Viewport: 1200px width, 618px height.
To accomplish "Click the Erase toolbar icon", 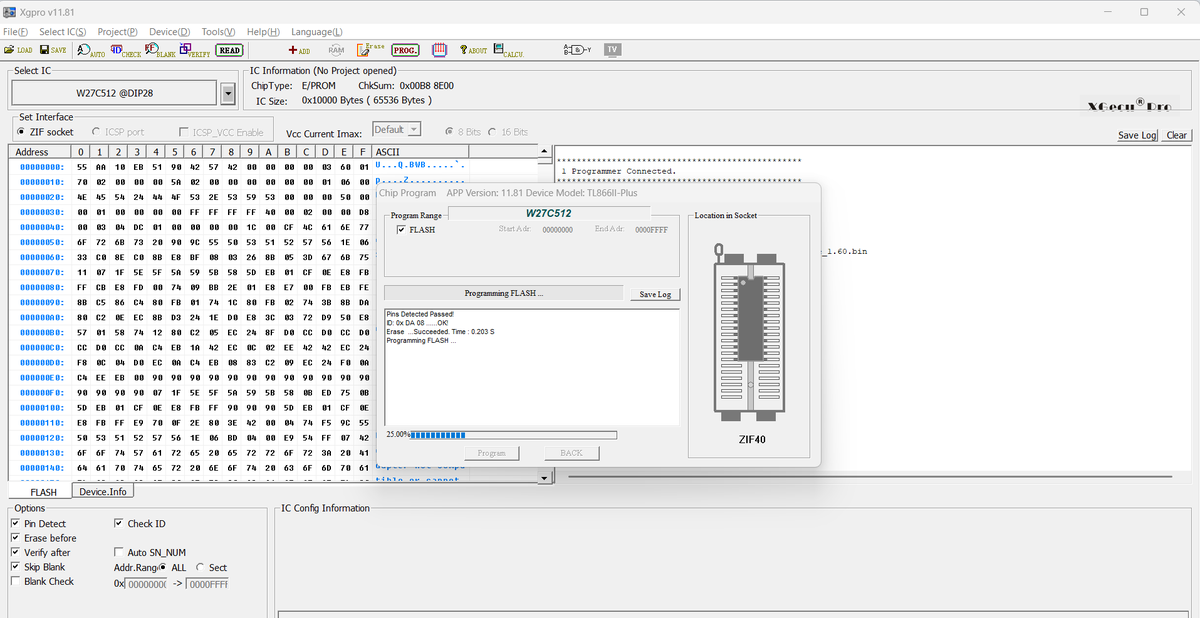I will coord(370,50).
